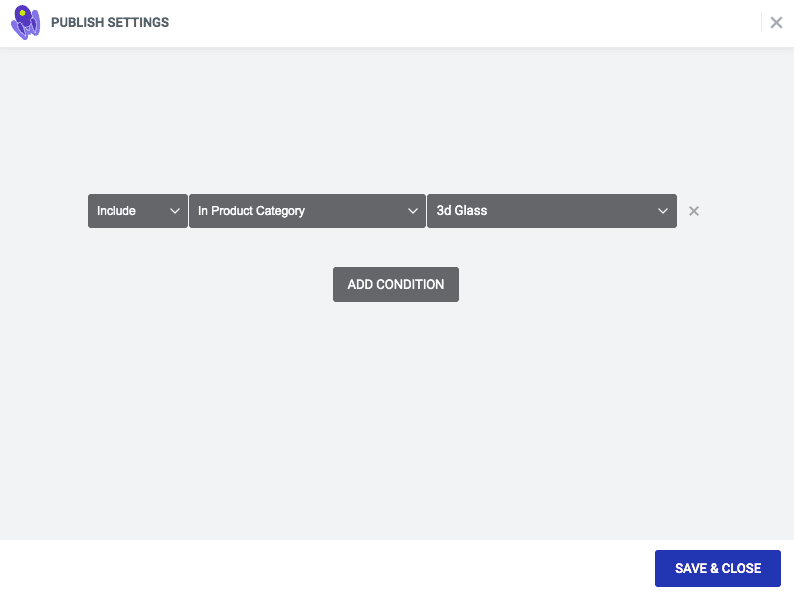Save and close publish settings
794x593 pixels.
click(718, 568)
